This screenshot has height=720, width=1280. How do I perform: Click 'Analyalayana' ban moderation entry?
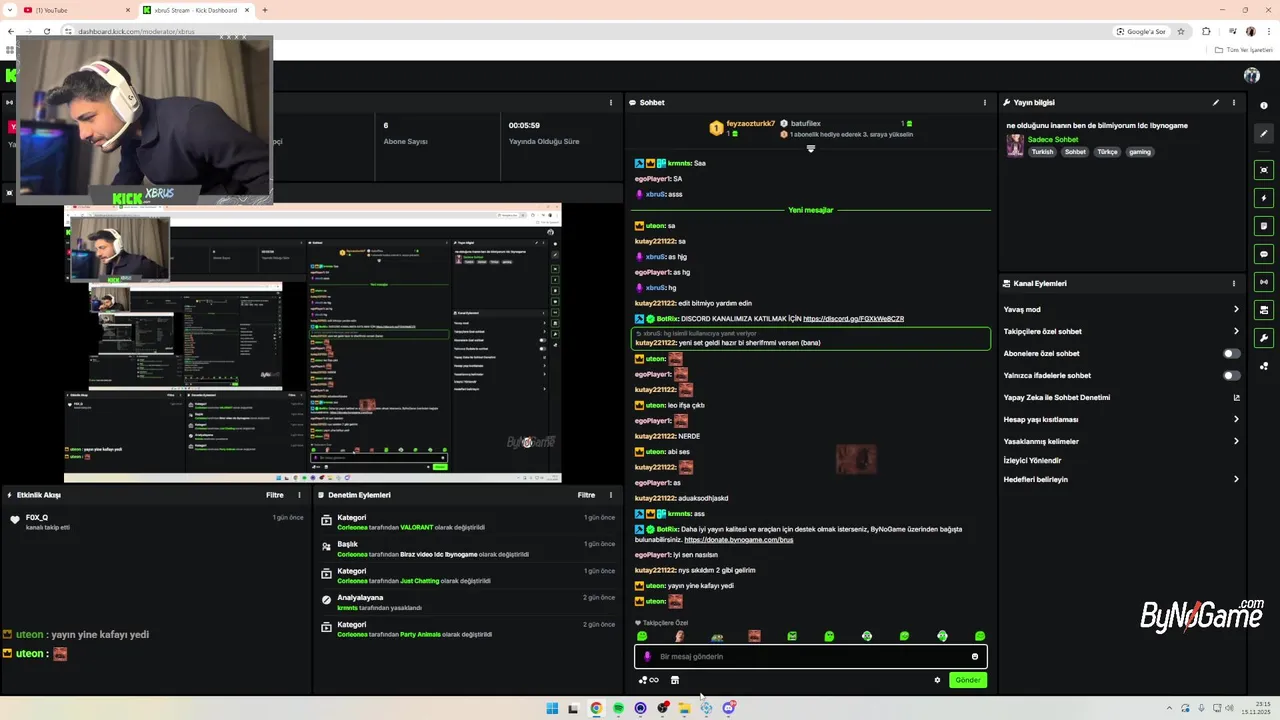click(x=468, y=602)
